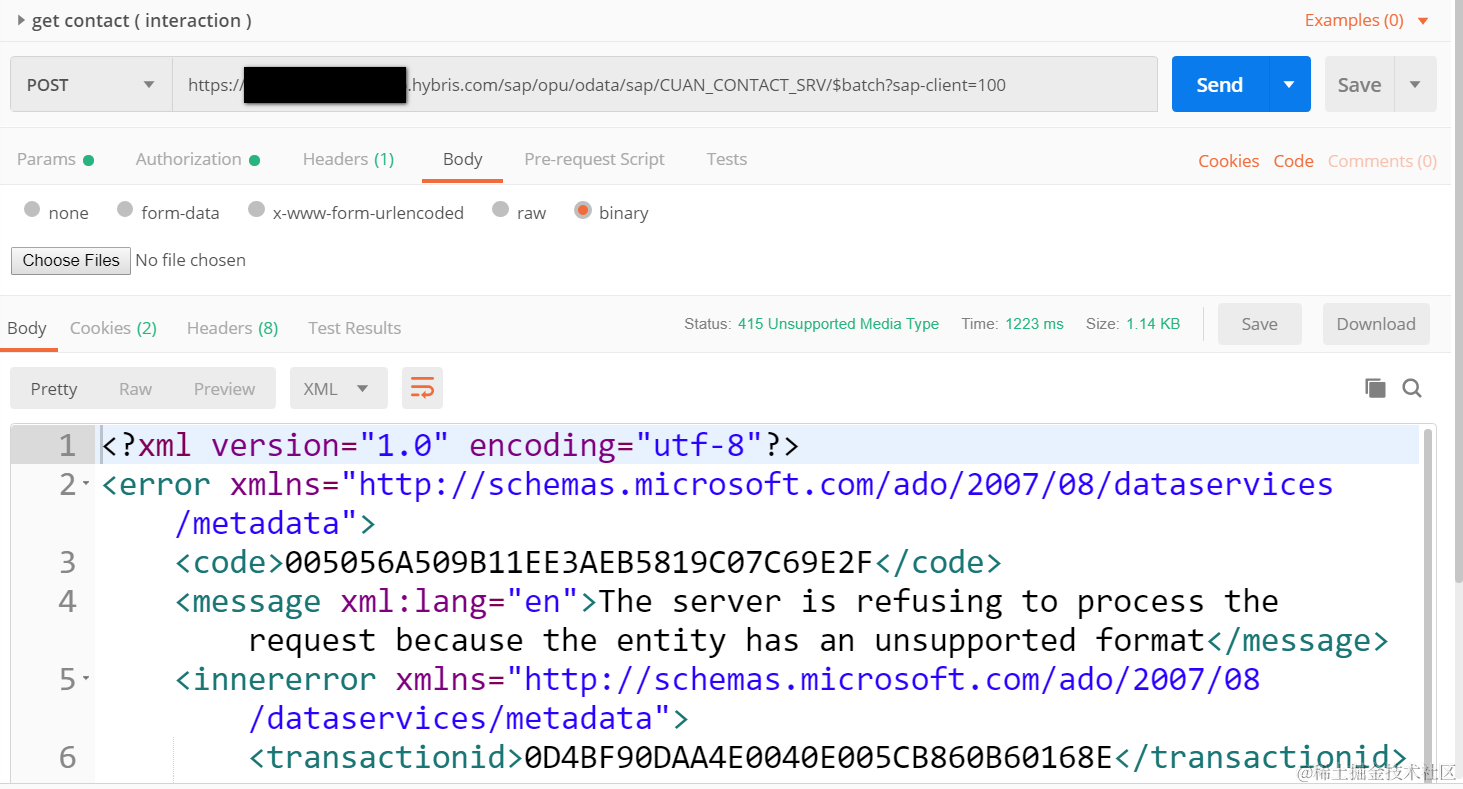The width and height of the screenshot is (1463, 789).
Task: Click the request Save button
Action: click(1359, 85)
